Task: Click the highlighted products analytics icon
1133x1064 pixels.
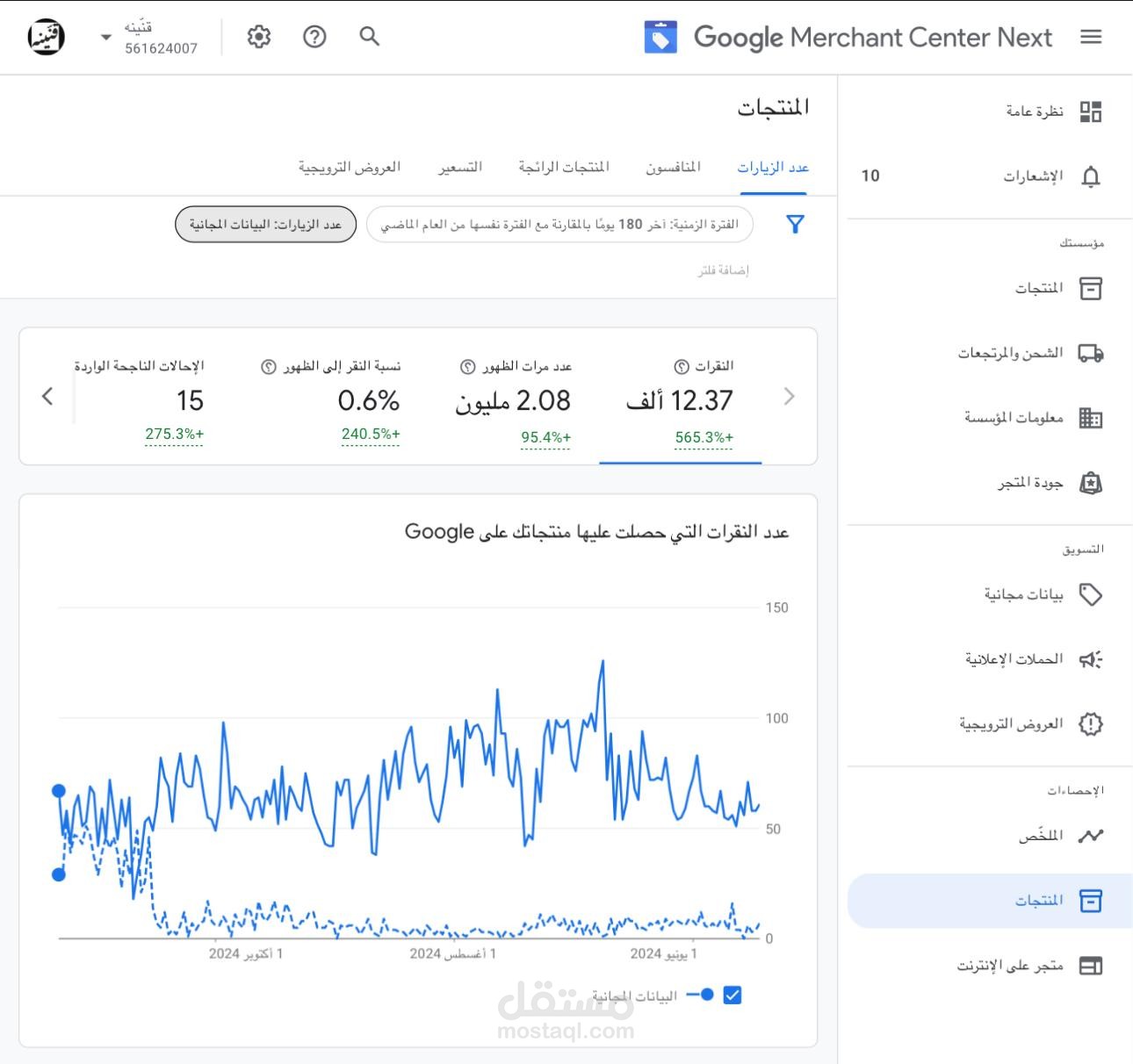Action: tap(1091, 901)
